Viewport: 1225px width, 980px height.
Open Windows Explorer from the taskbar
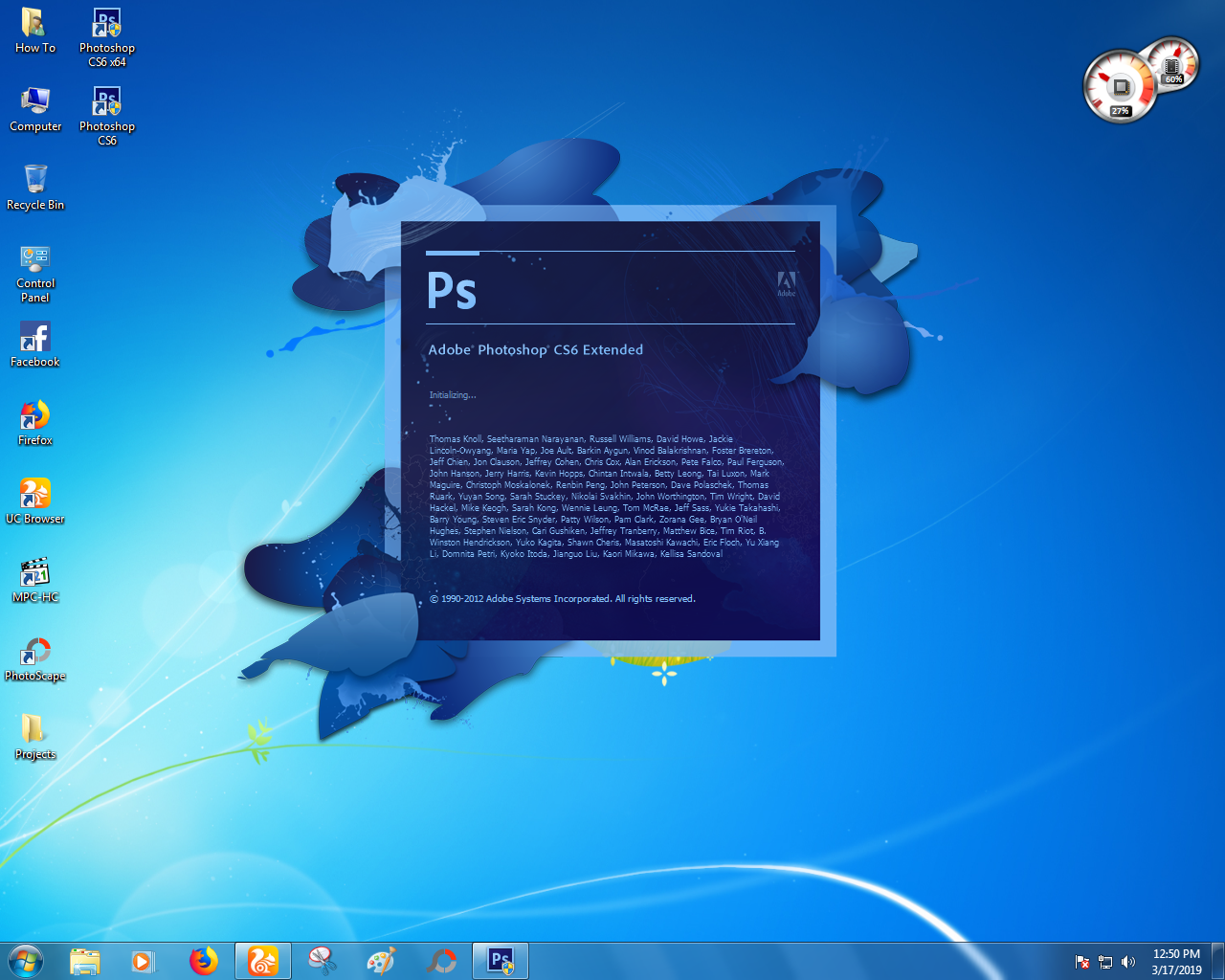(85, 961)
